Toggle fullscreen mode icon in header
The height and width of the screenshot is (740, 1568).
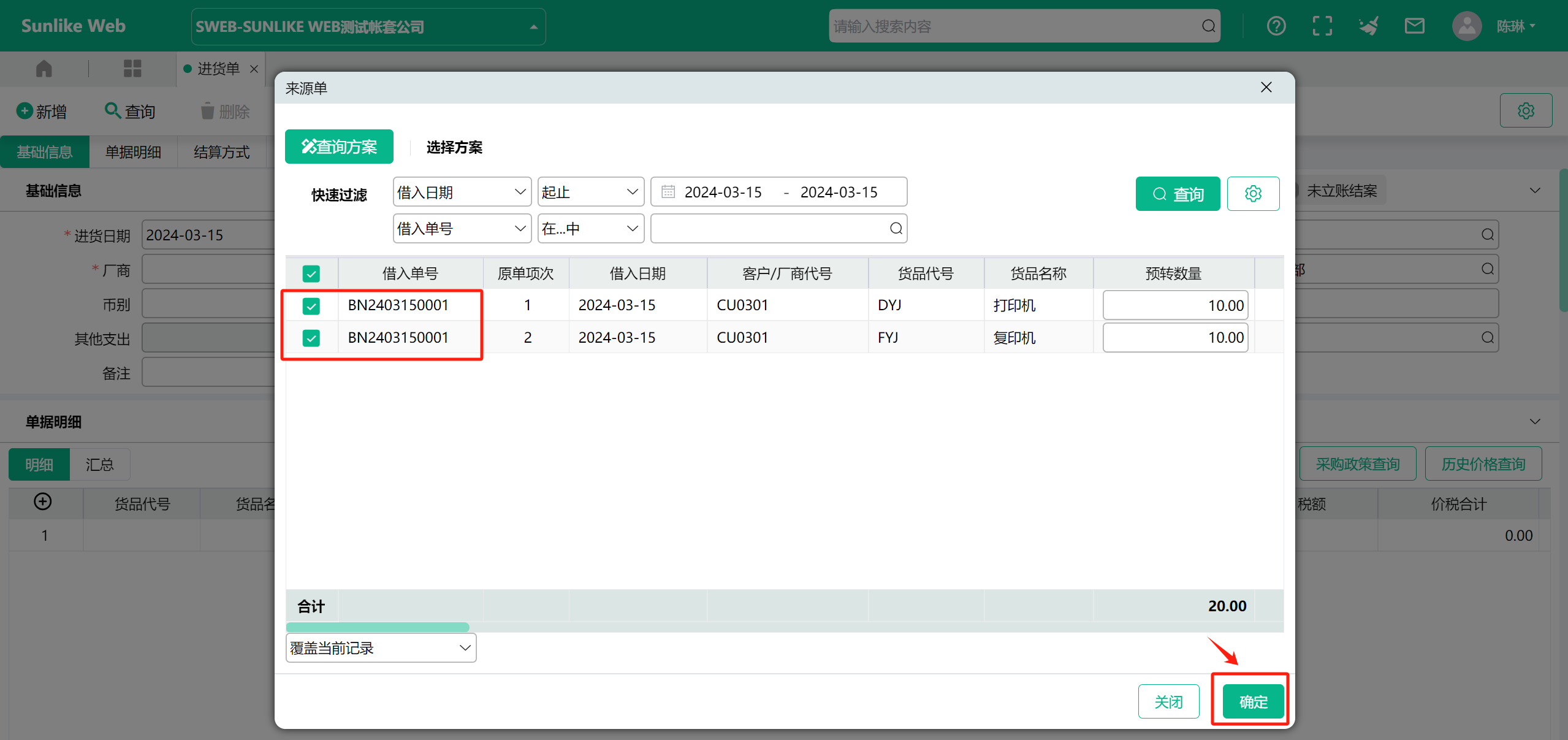(1322, 26)
